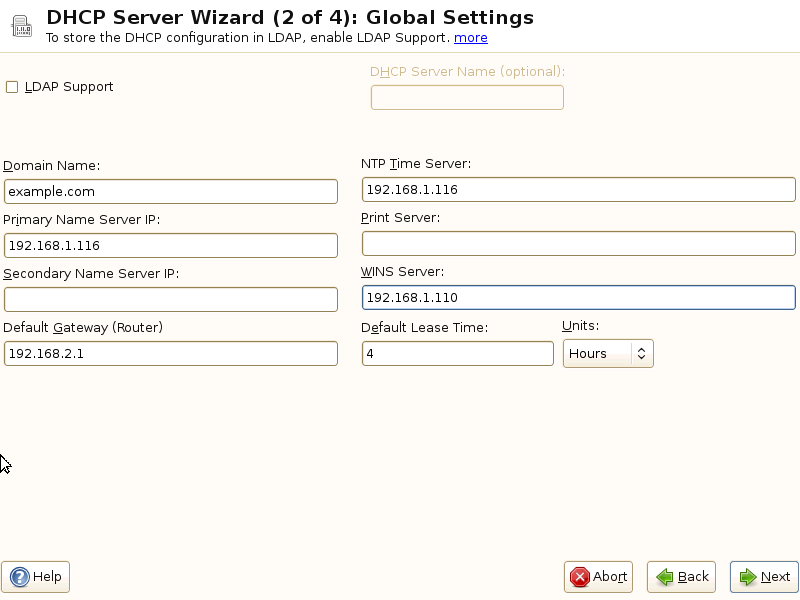Focus the Primary Name Server IP field
The width and height of the screenshot is (800, 600).
coord(171,245)
